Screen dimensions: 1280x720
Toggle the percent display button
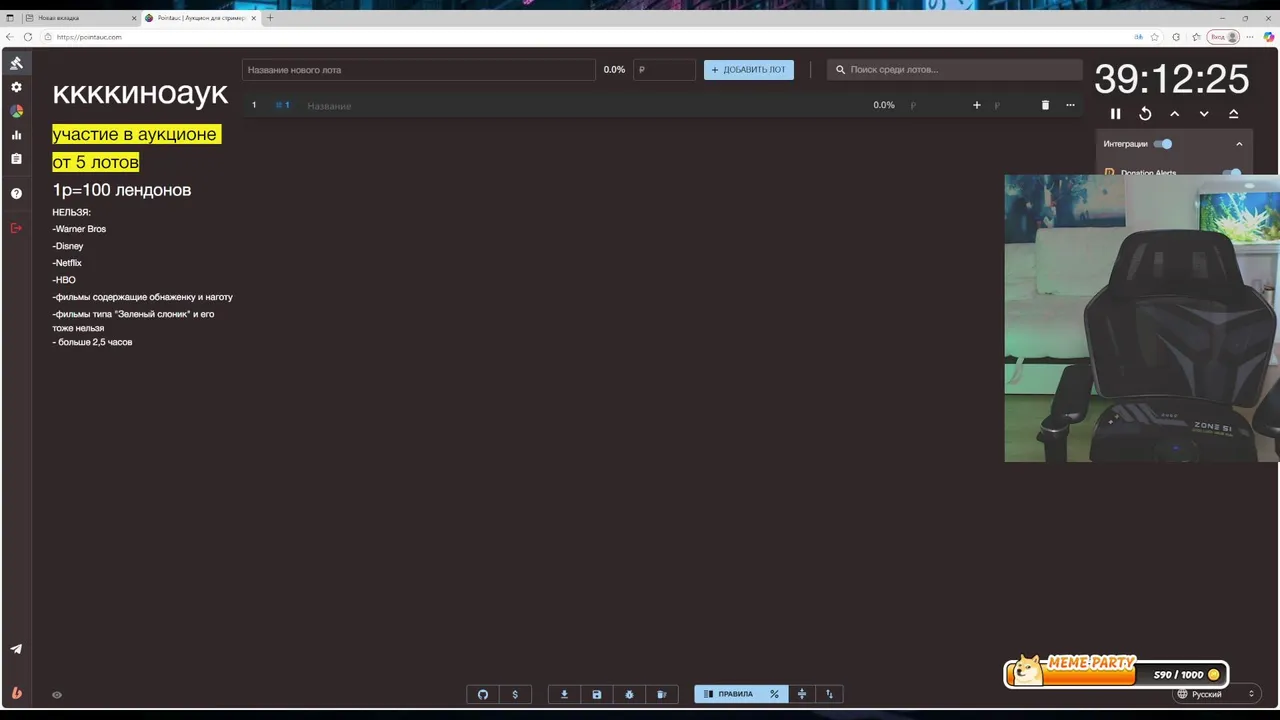click(x=774, y=694)
